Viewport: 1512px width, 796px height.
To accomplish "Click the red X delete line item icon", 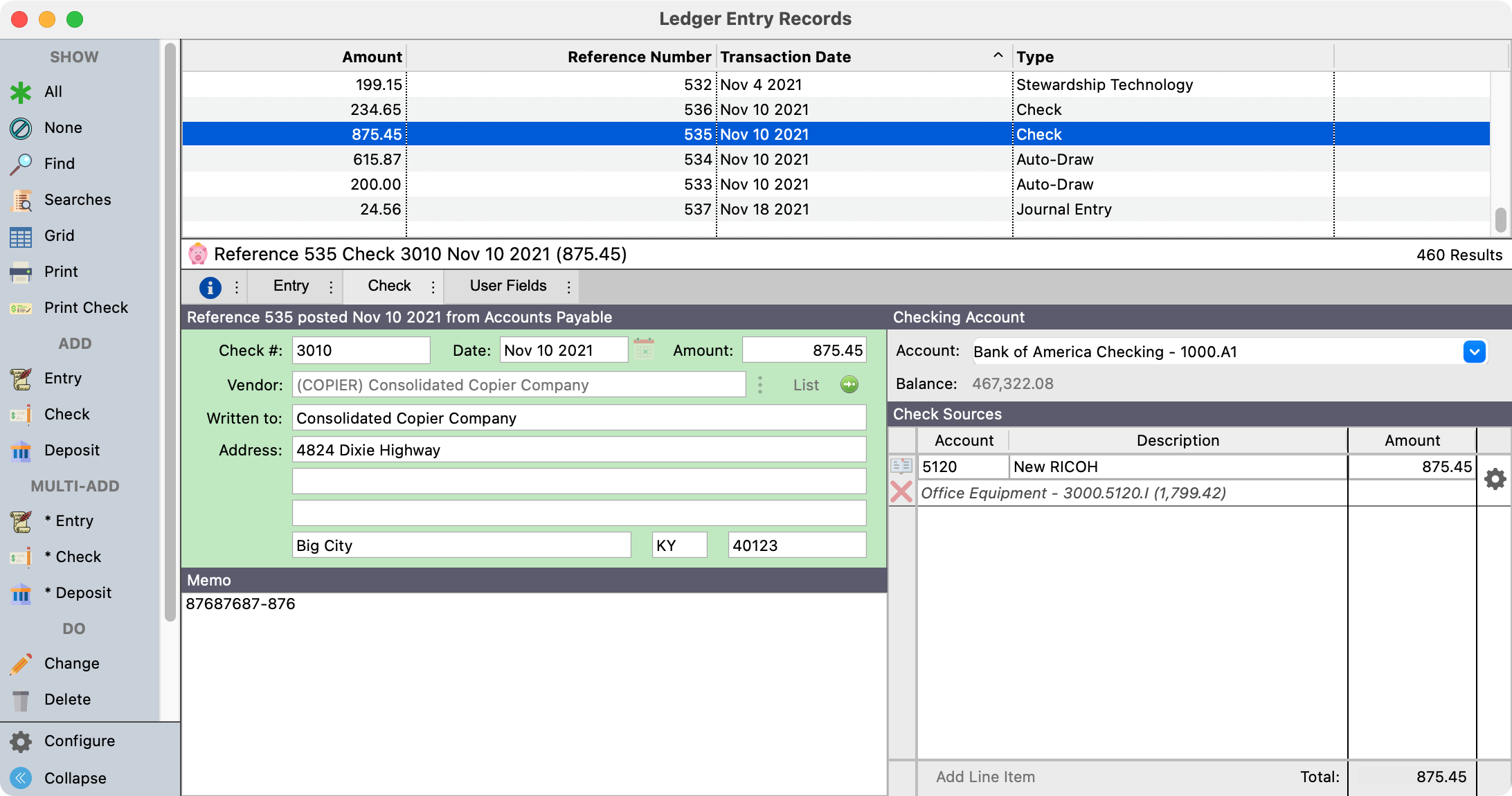I will [x=901, y=492].
